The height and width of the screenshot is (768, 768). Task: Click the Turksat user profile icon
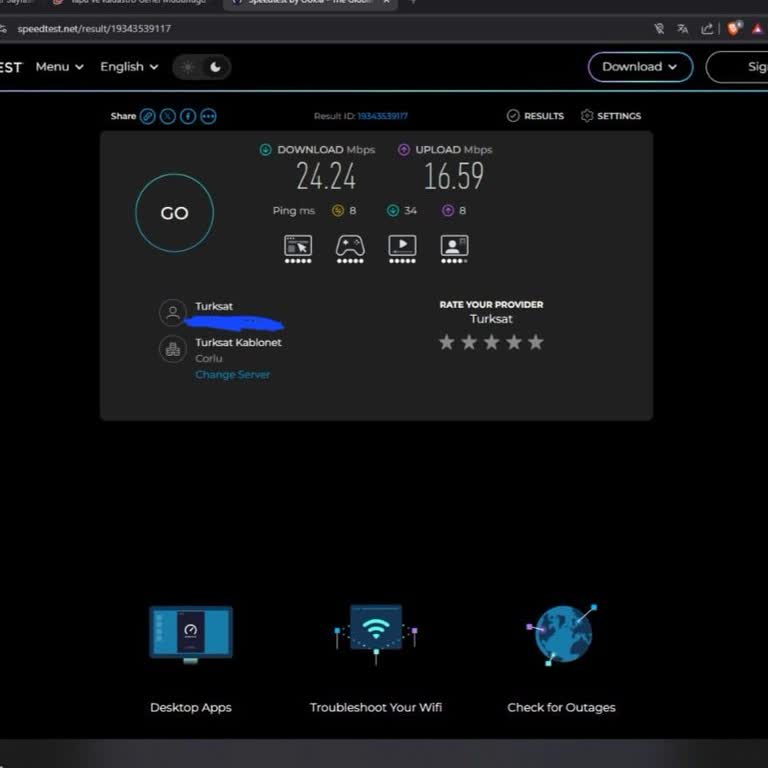coord(173,312)
